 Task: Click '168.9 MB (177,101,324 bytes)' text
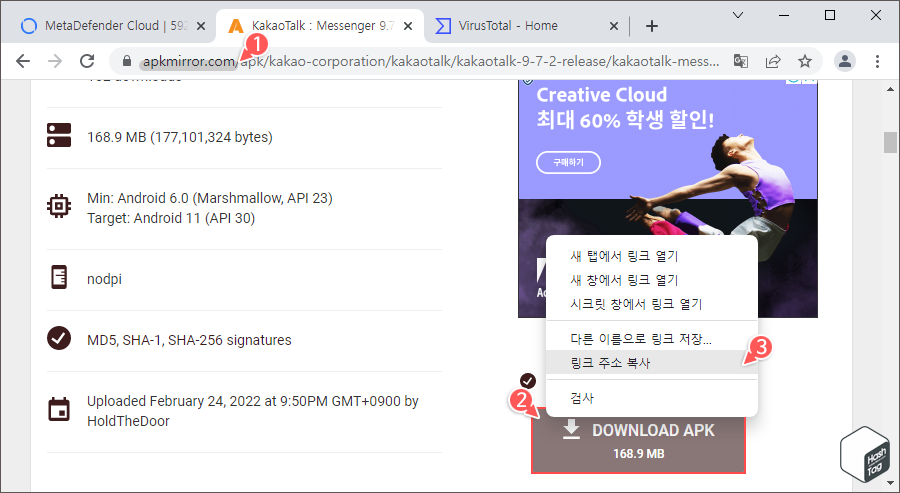pyautogui.click(x=180, y=138)
